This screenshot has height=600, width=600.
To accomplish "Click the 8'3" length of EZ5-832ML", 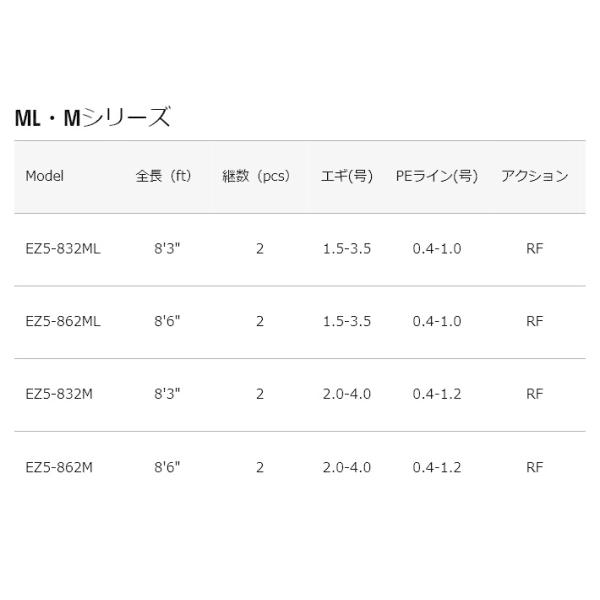I will pyautogui.click(x=167, y=249).
